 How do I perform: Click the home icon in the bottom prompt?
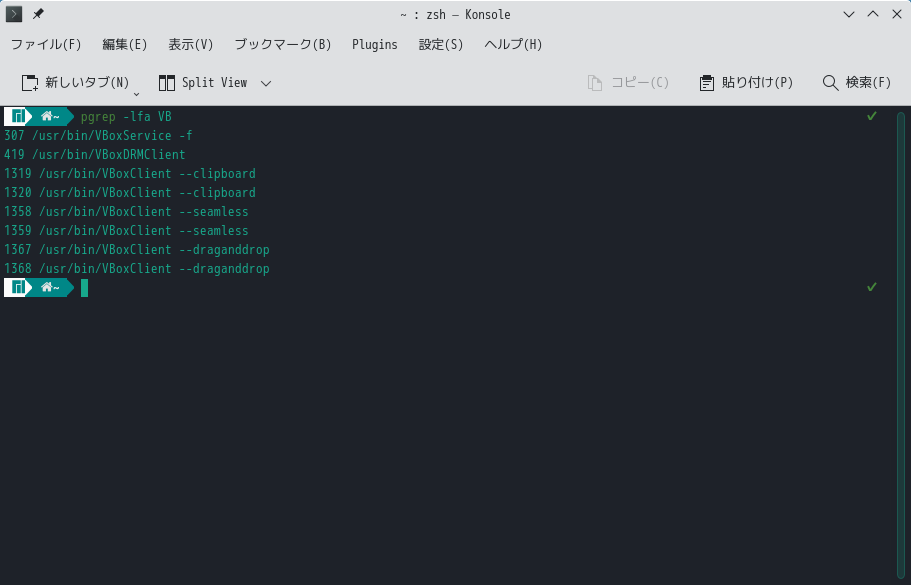tap(46, 288)
